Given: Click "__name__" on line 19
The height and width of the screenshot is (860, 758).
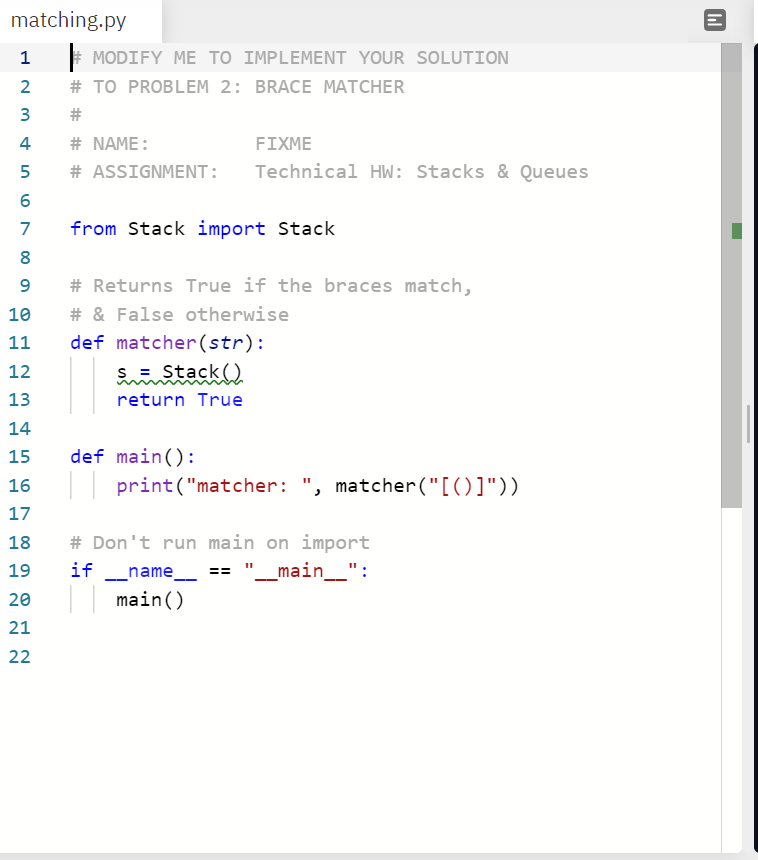Looking at the screenshot, I should click(151, 571).
